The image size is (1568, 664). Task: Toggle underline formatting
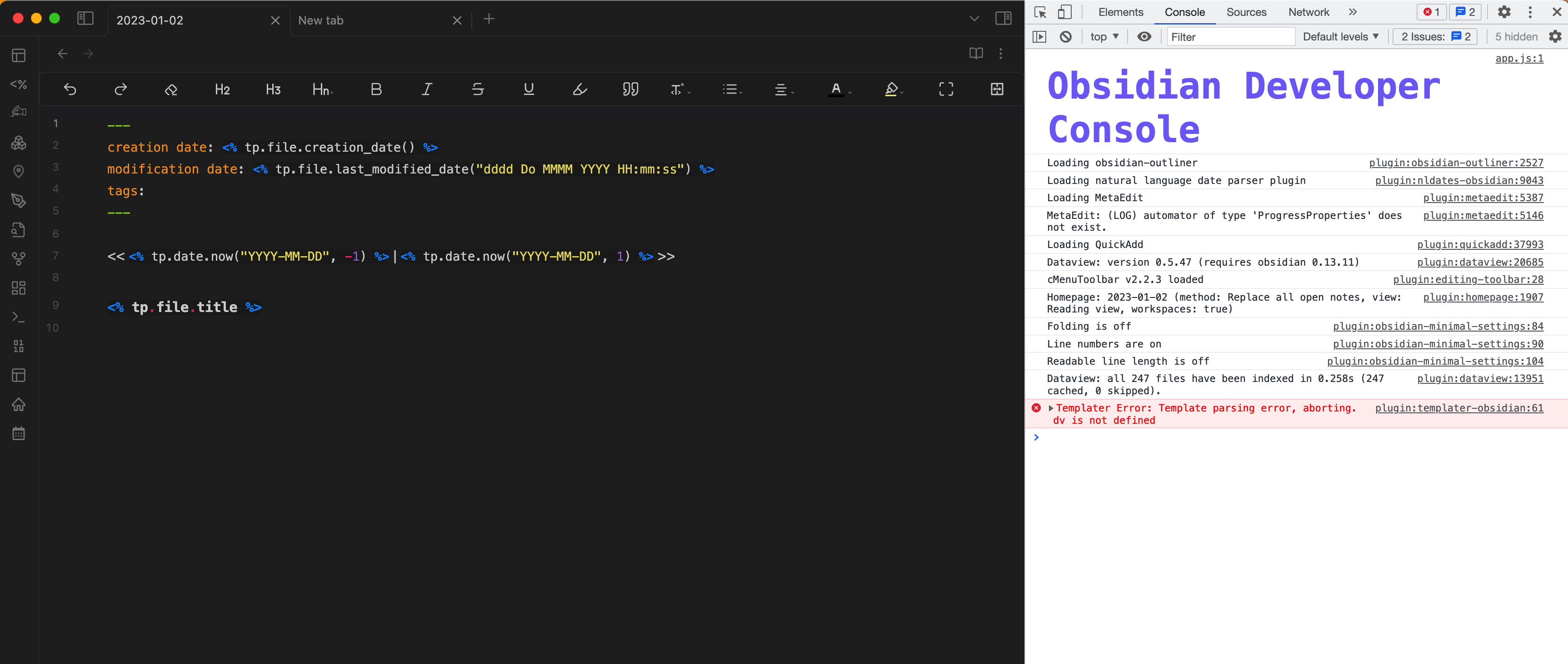(529, 89)
